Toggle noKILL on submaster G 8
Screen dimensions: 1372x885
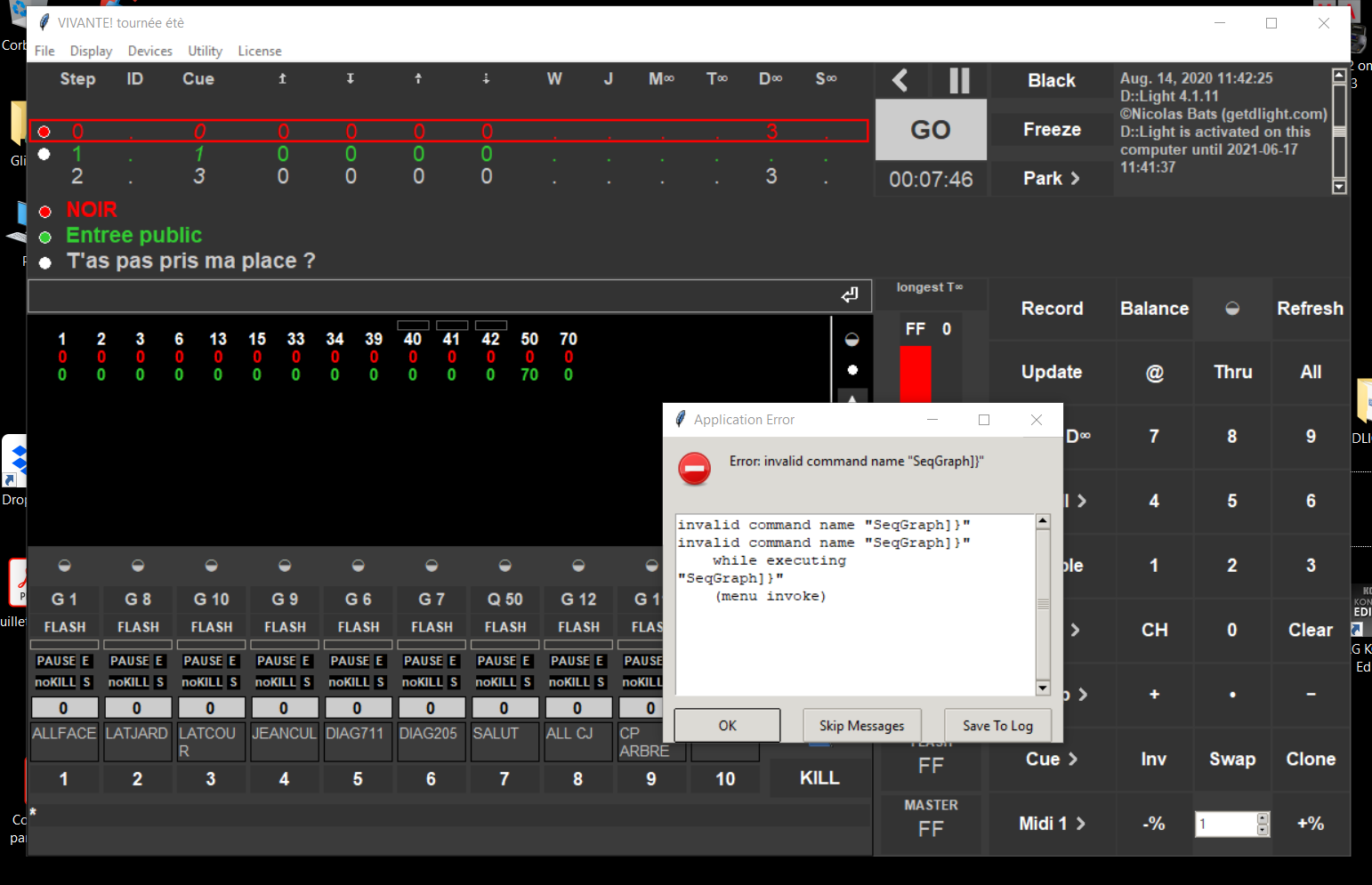(x=129, y=682)
